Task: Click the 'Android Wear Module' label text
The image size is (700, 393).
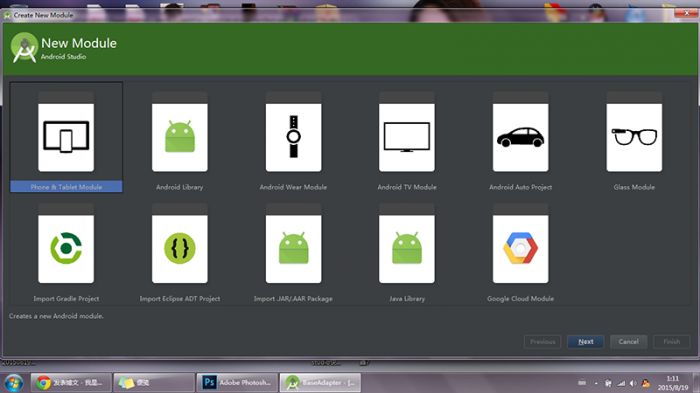Action: tap(293, 187)
